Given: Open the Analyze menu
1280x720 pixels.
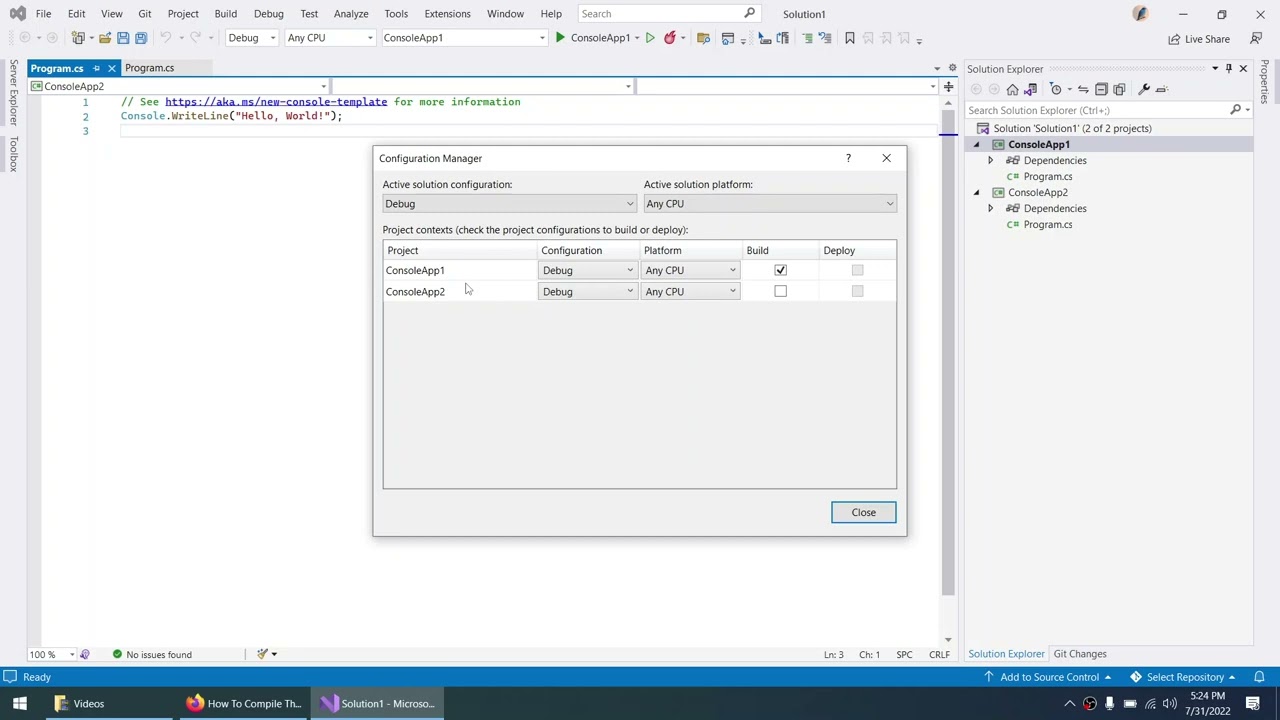Looking at the screenshot, I should pyautogui.click(x=351, y=14).
